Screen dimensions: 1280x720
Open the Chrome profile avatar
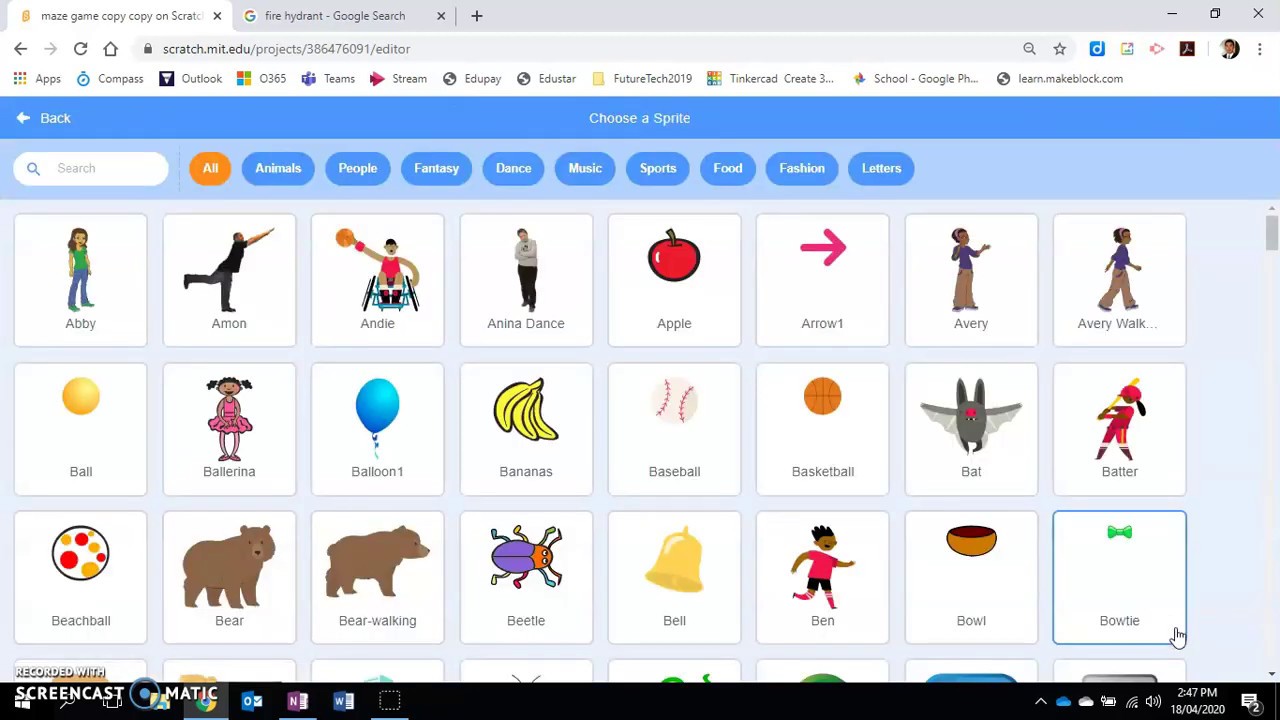1230,48
